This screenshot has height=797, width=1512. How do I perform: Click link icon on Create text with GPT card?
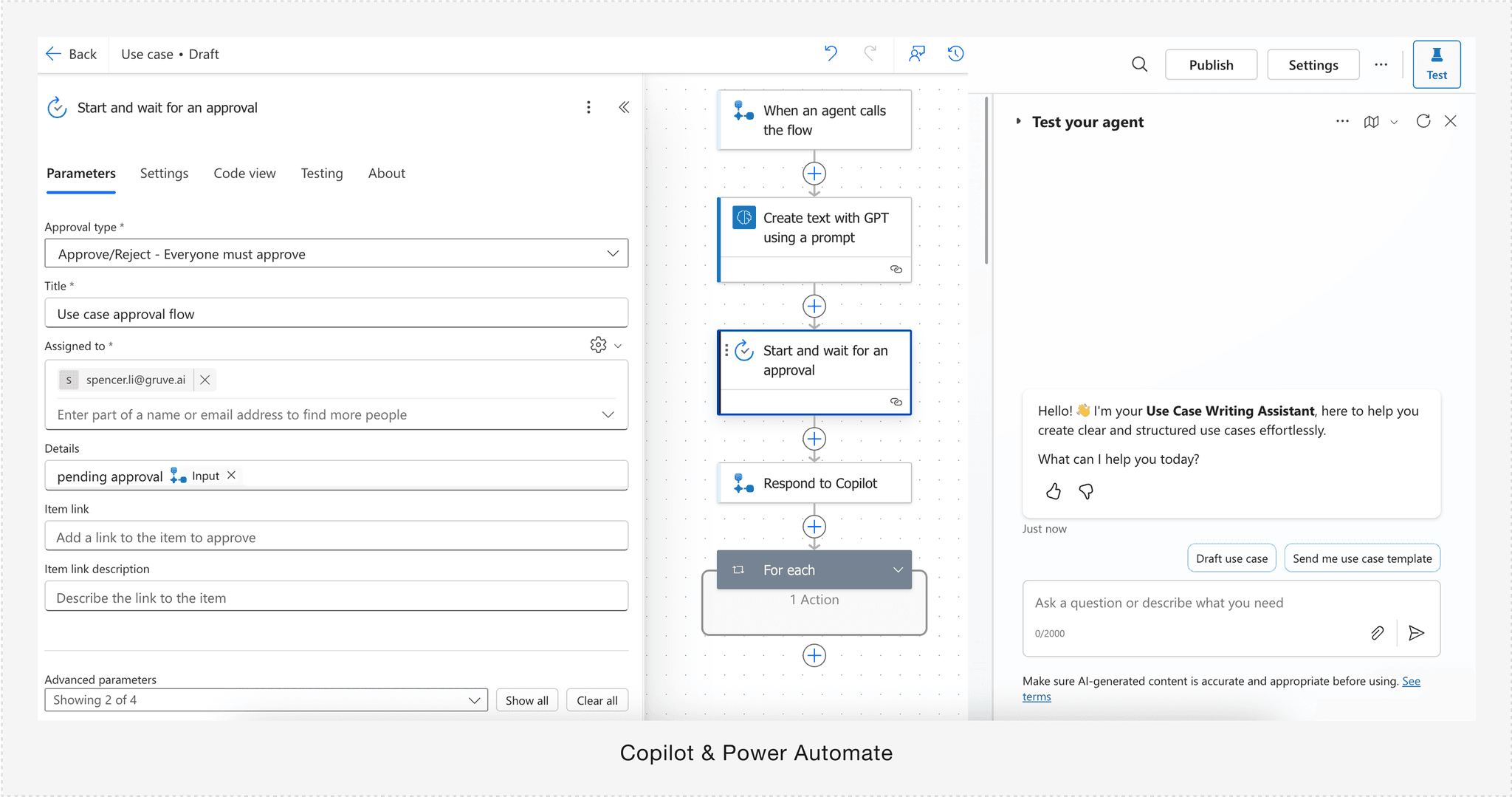[896, 269]
